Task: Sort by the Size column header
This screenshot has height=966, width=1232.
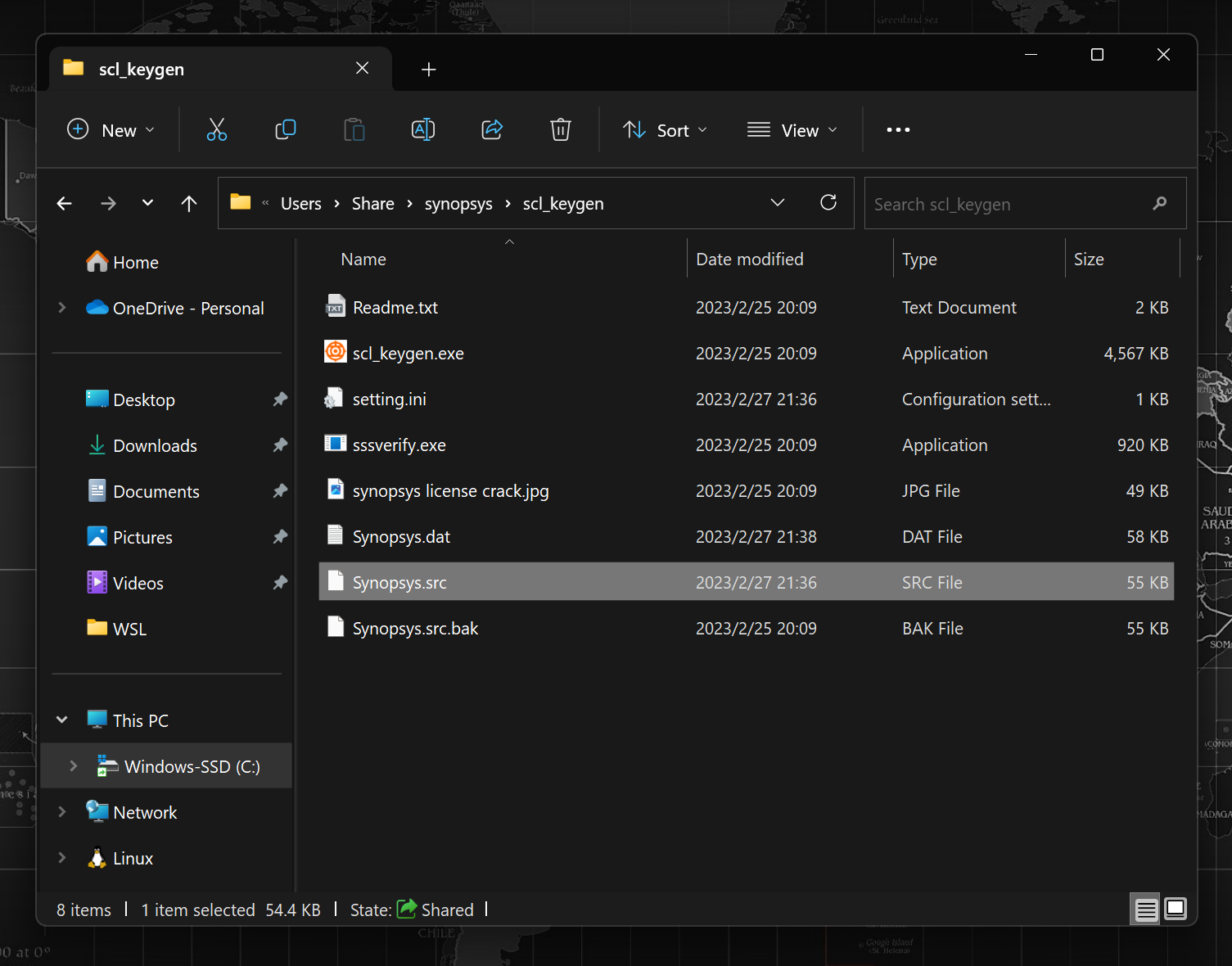Action: click(1089, 259)
